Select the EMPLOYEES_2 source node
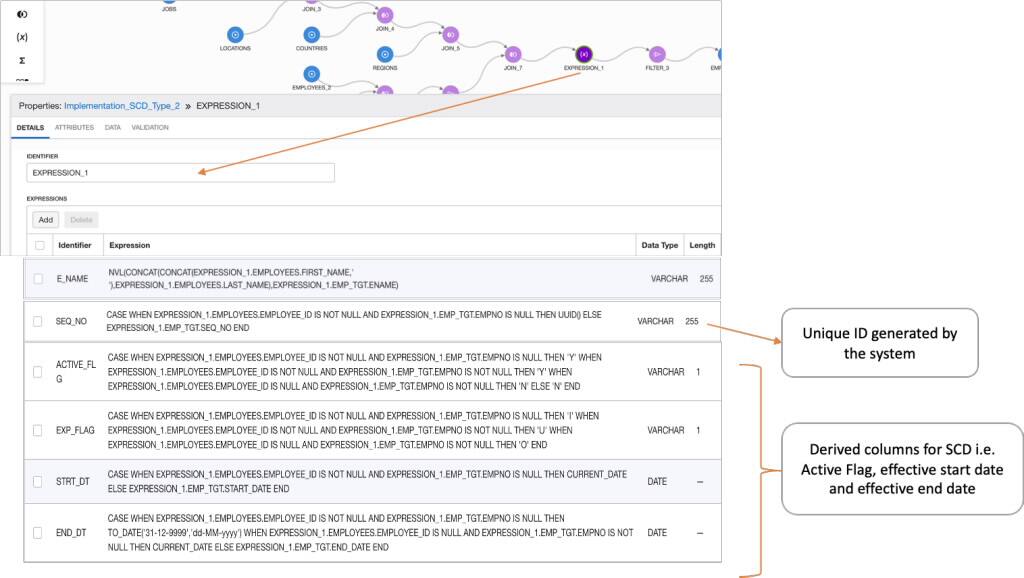This screenshot has height=578, width=1024. click(x=311, y=72)
